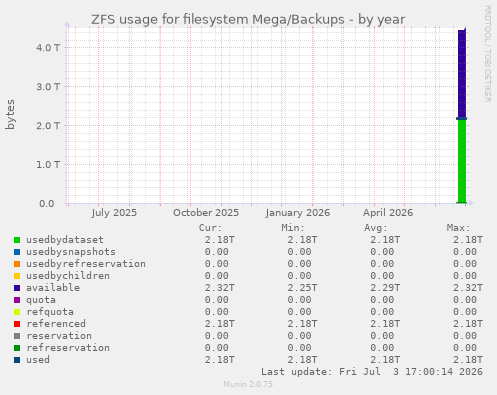Viewport: 497px width, 395px height.
Task: Click the magenta quota legend swatch
Action: pos(17,300)
